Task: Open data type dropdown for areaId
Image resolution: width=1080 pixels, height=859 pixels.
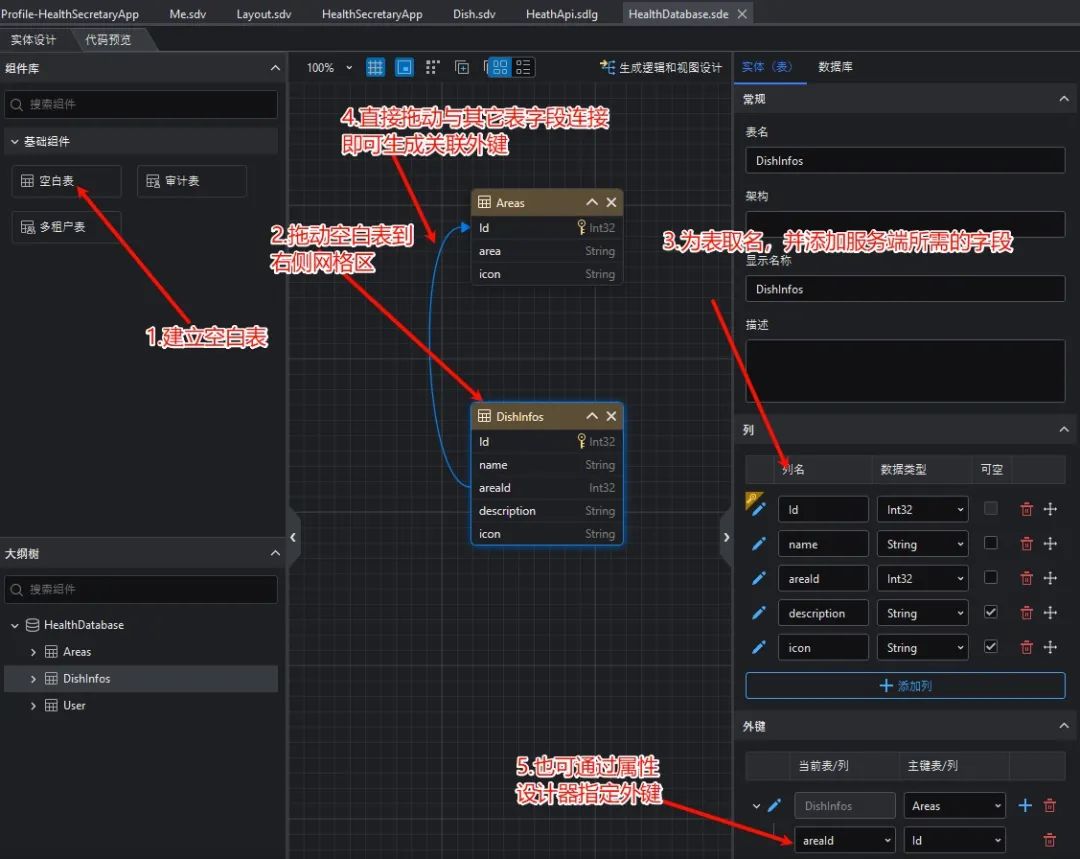Action: click(922, 579)
